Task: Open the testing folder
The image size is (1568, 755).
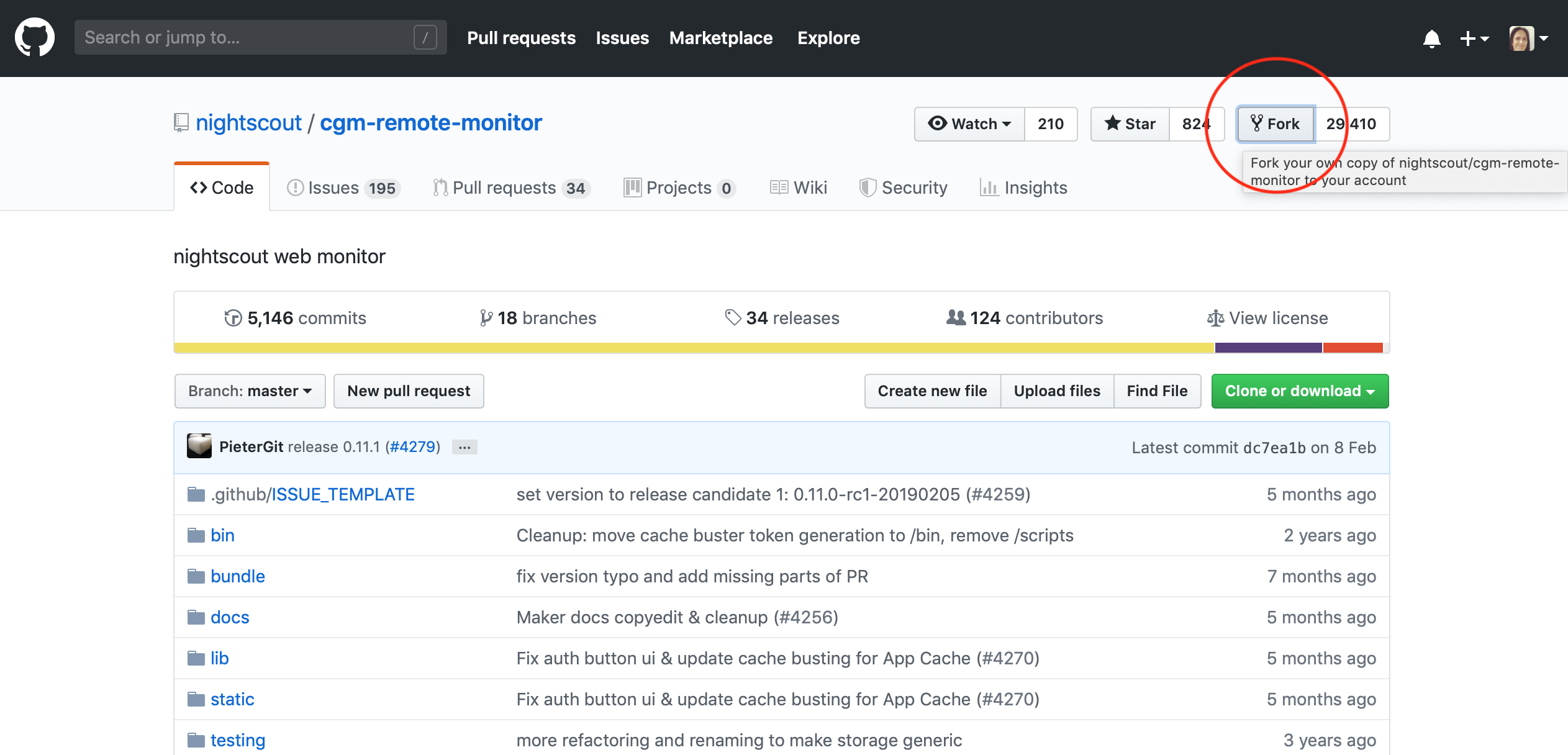Action: (x=238, y=740)
